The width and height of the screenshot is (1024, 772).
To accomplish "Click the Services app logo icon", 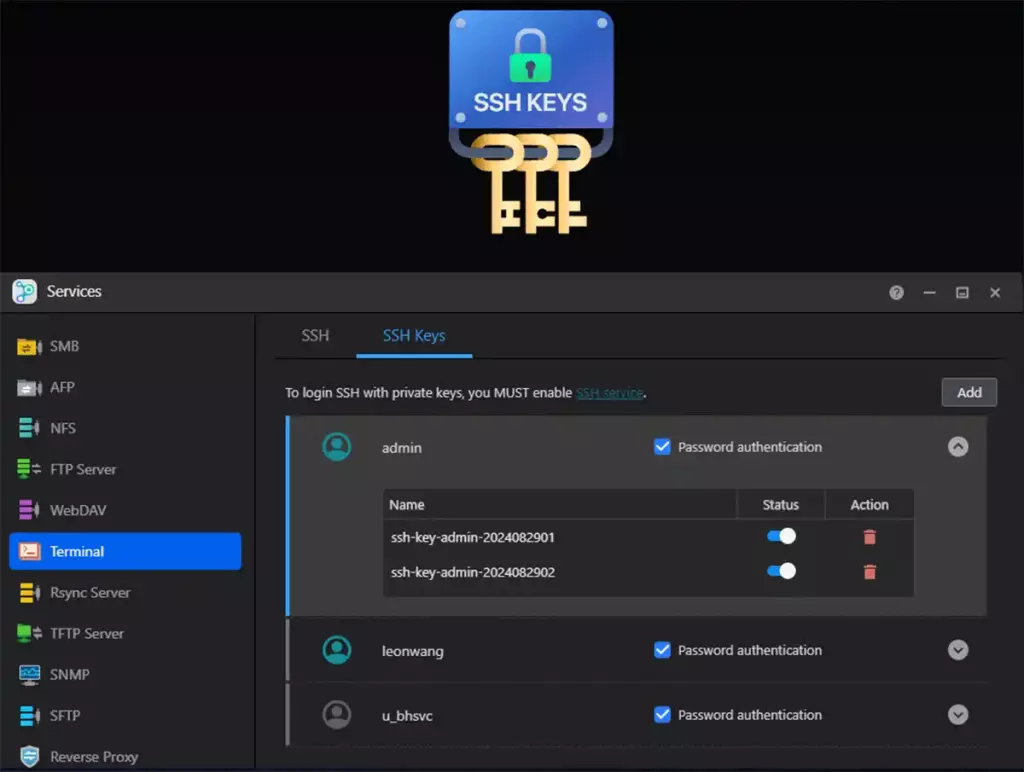I will pyautogui.click(x=25, y=291).
